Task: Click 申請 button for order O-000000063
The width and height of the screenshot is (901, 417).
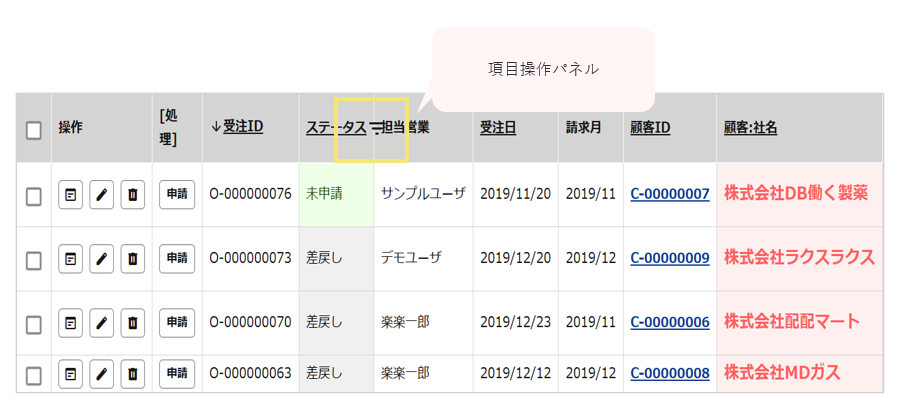Action: click(177, 374)
